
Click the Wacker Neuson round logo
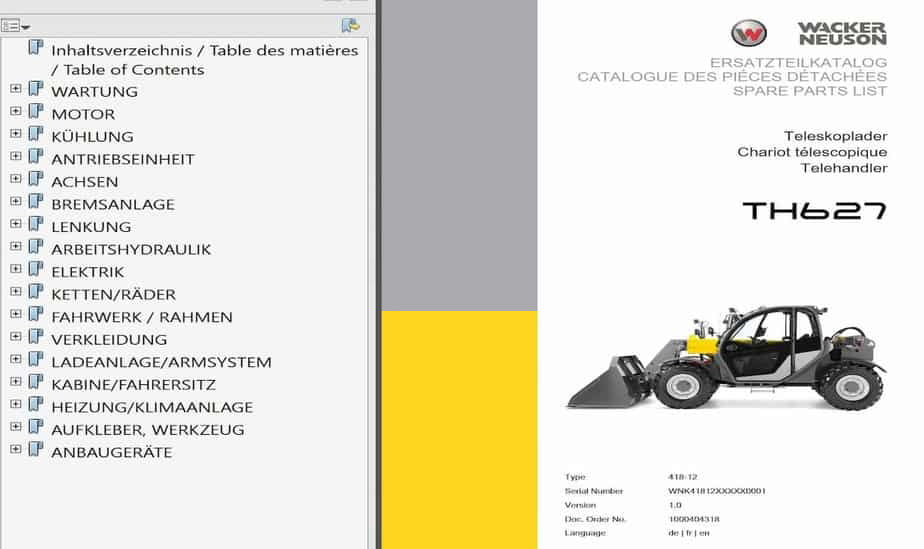click(x=748, y=33)
